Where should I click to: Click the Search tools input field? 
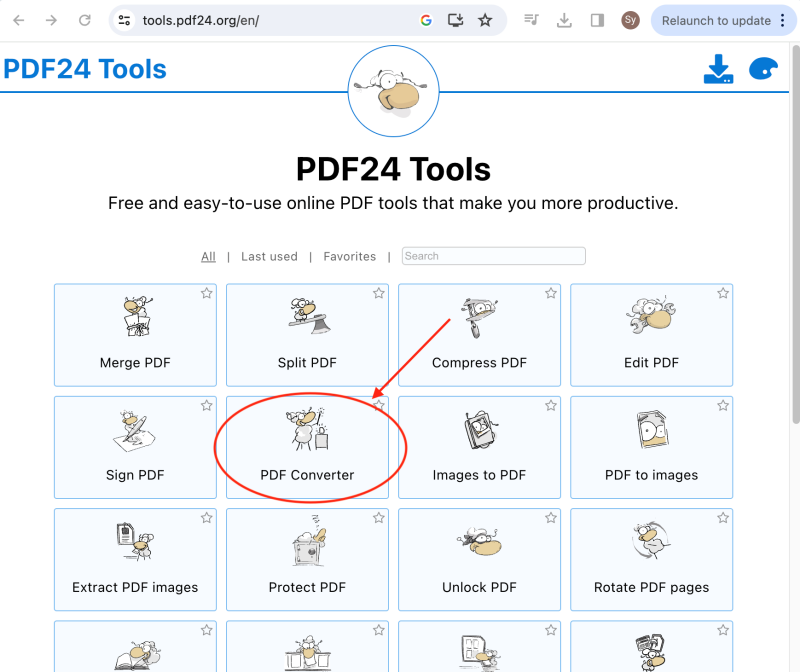(x=493, y=256)
